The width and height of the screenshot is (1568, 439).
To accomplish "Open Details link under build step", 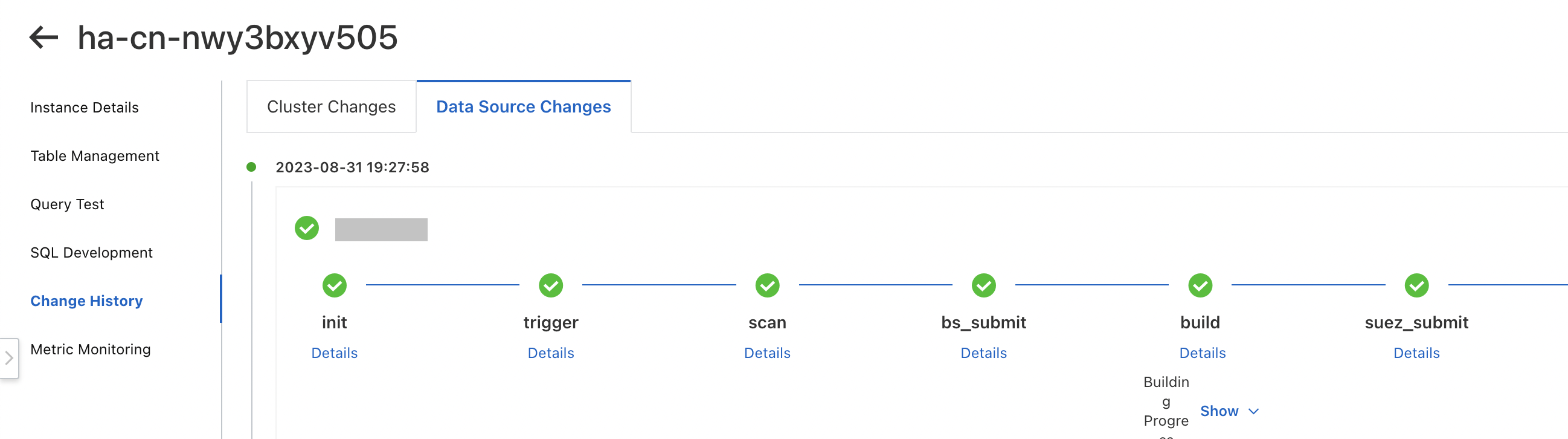I will coord(1202,353).
